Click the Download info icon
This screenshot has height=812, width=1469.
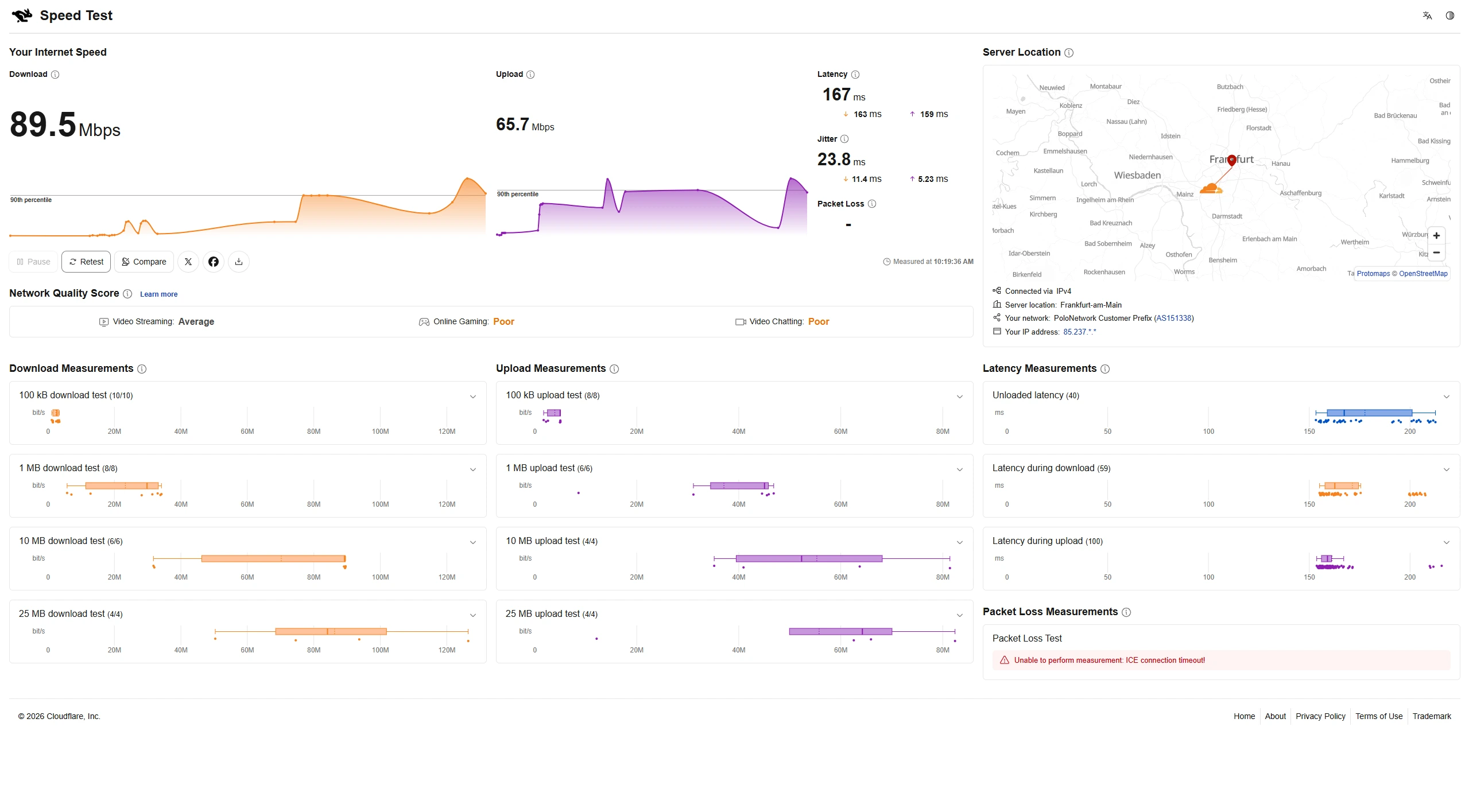coord(55,75)
